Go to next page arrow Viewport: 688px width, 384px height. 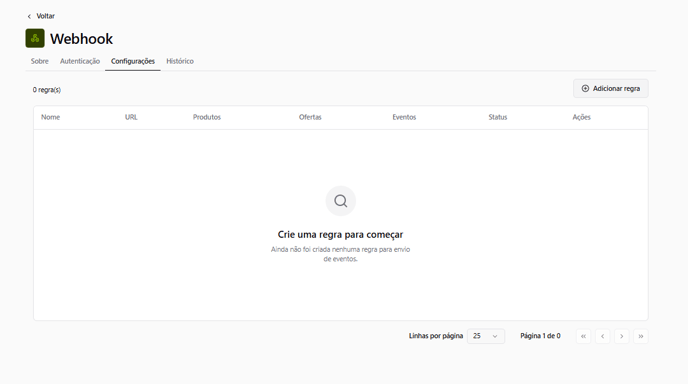pos(622,336)
